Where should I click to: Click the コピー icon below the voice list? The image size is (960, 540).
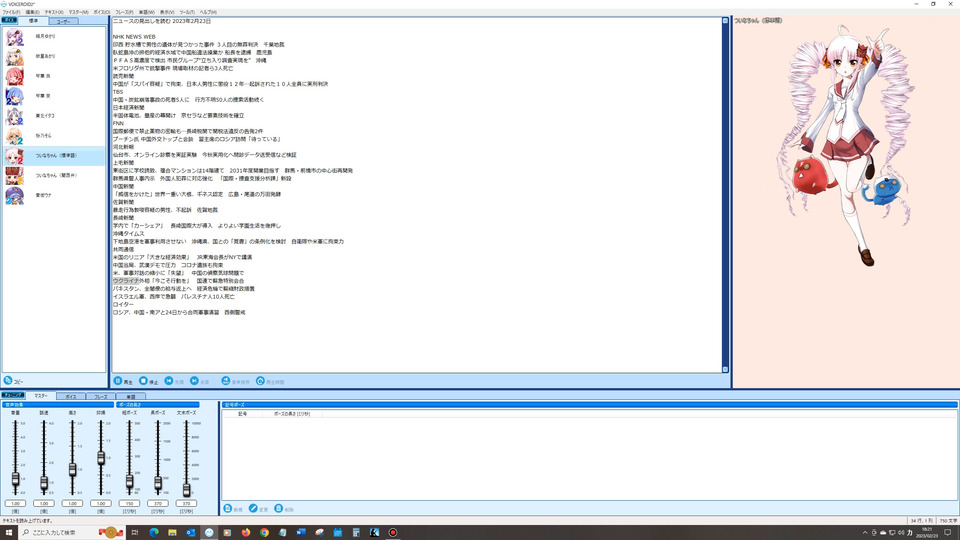click(8, 380)
